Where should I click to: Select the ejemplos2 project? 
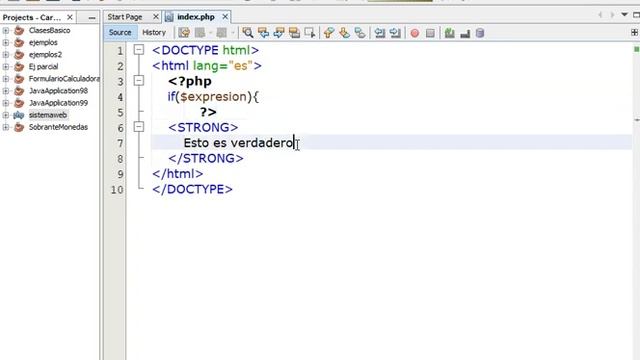click(x=45, y=55)
